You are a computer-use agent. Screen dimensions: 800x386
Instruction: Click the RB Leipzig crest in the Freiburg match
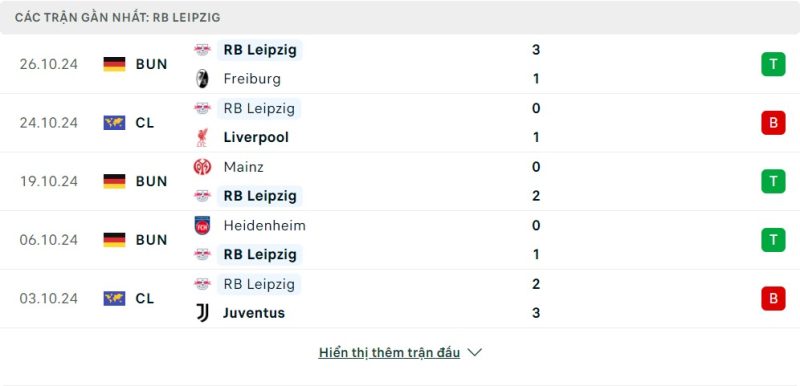pos(202,49)
